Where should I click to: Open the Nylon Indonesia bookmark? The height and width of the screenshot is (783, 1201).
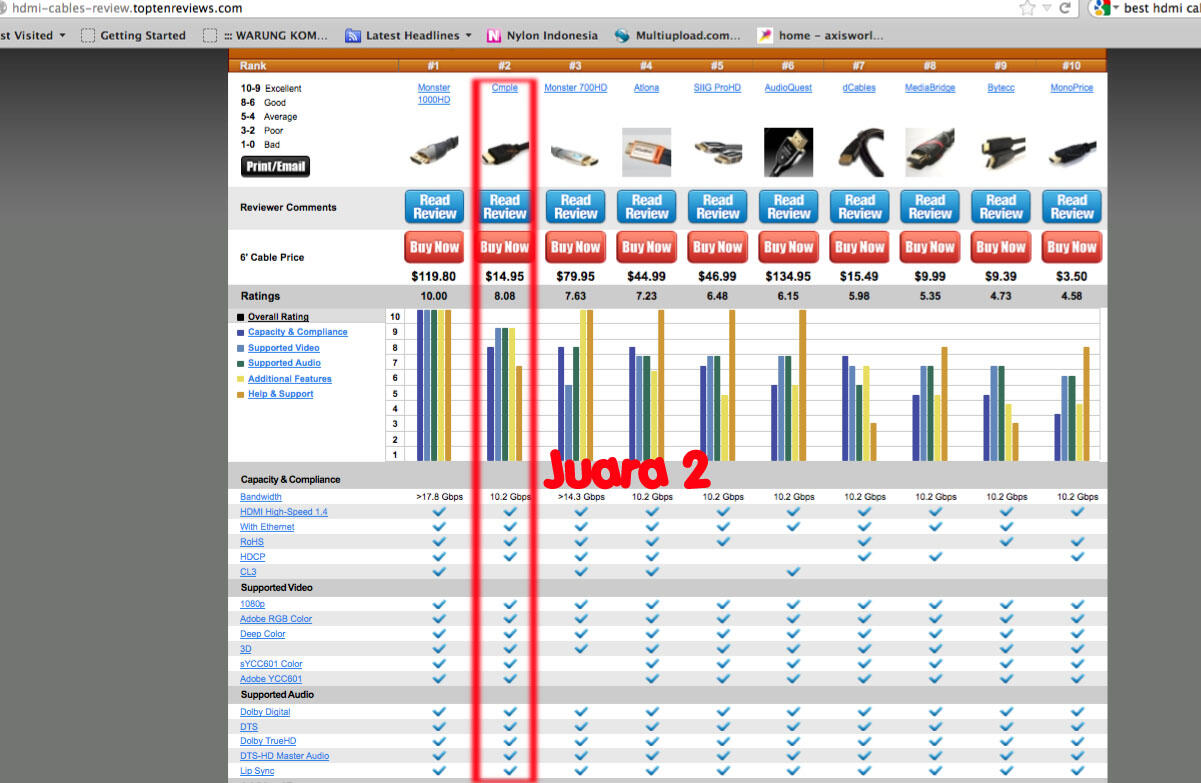point(542,35)
